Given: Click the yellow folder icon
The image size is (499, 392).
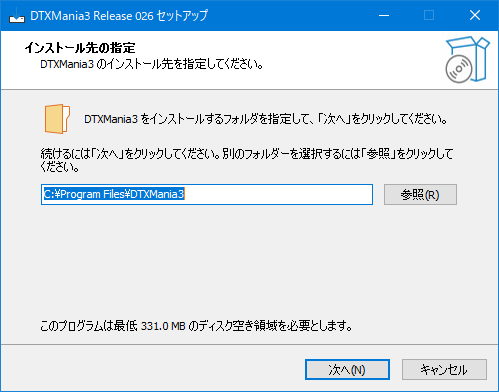Looking at the screenshot, I should point(57,119).
